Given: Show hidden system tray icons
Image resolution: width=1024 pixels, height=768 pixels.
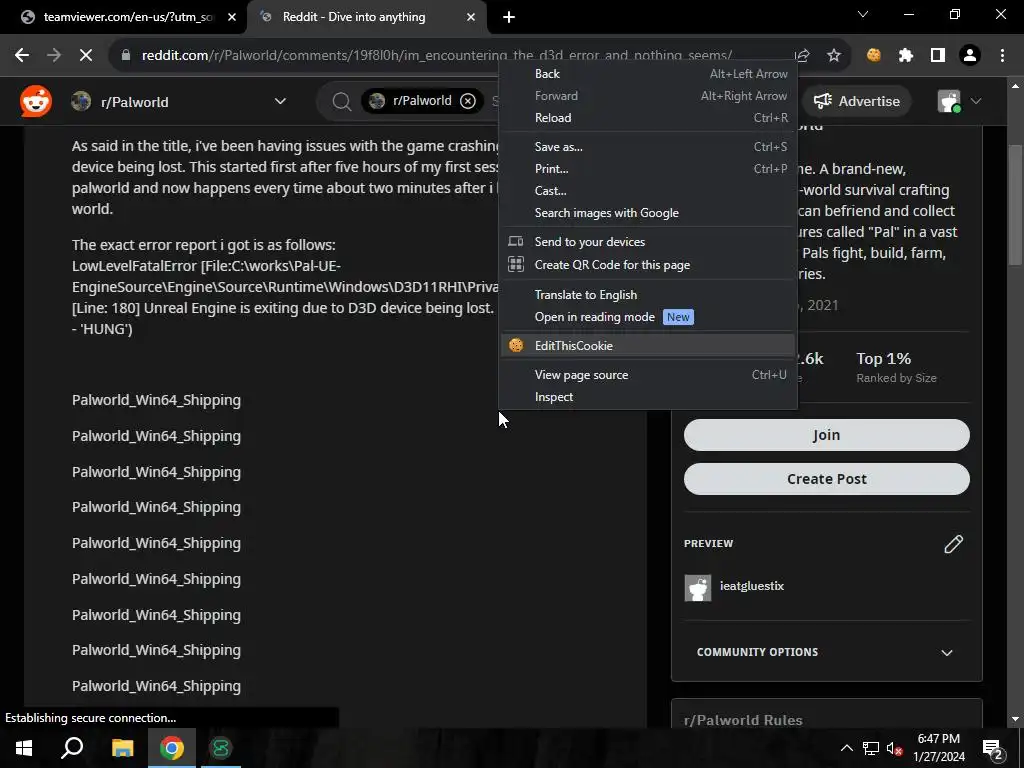Looking at the screenshot, I should coord(846,748).
